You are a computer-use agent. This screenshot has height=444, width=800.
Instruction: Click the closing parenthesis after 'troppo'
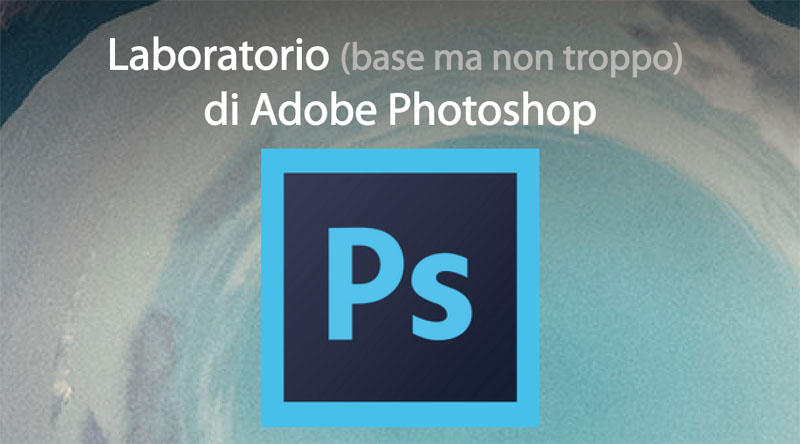[x=677, y=58]
